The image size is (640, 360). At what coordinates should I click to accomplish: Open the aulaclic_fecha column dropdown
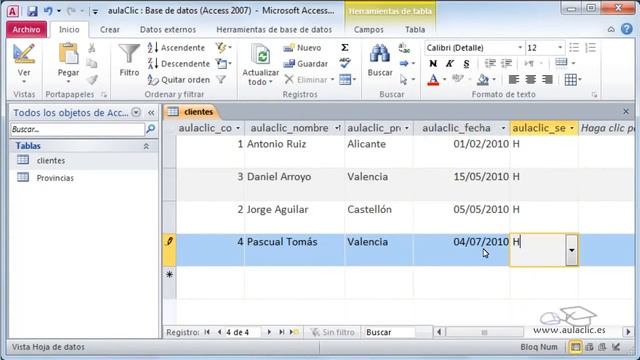503,128
